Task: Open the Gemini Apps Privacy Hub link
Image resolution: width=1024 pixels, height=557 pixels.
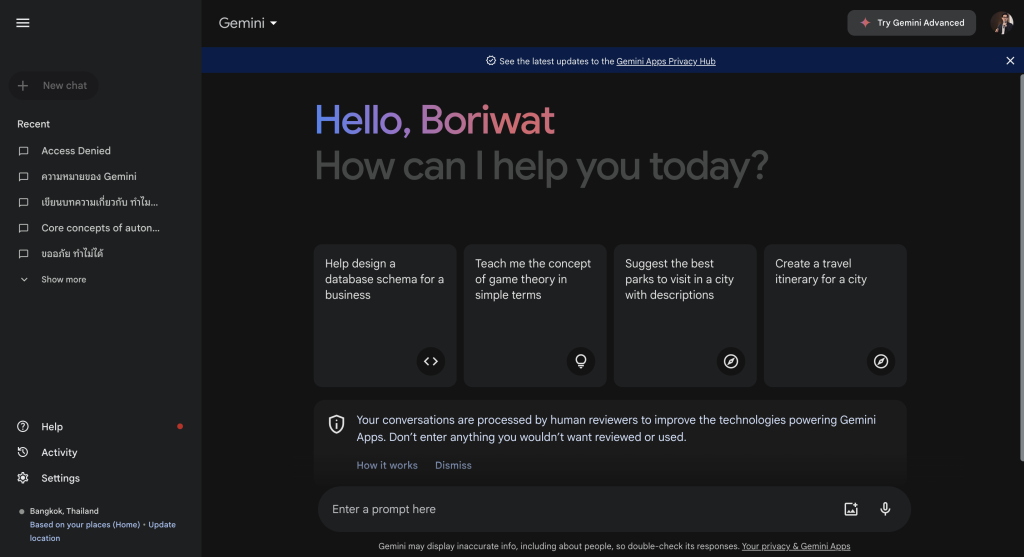Action: 665,61
